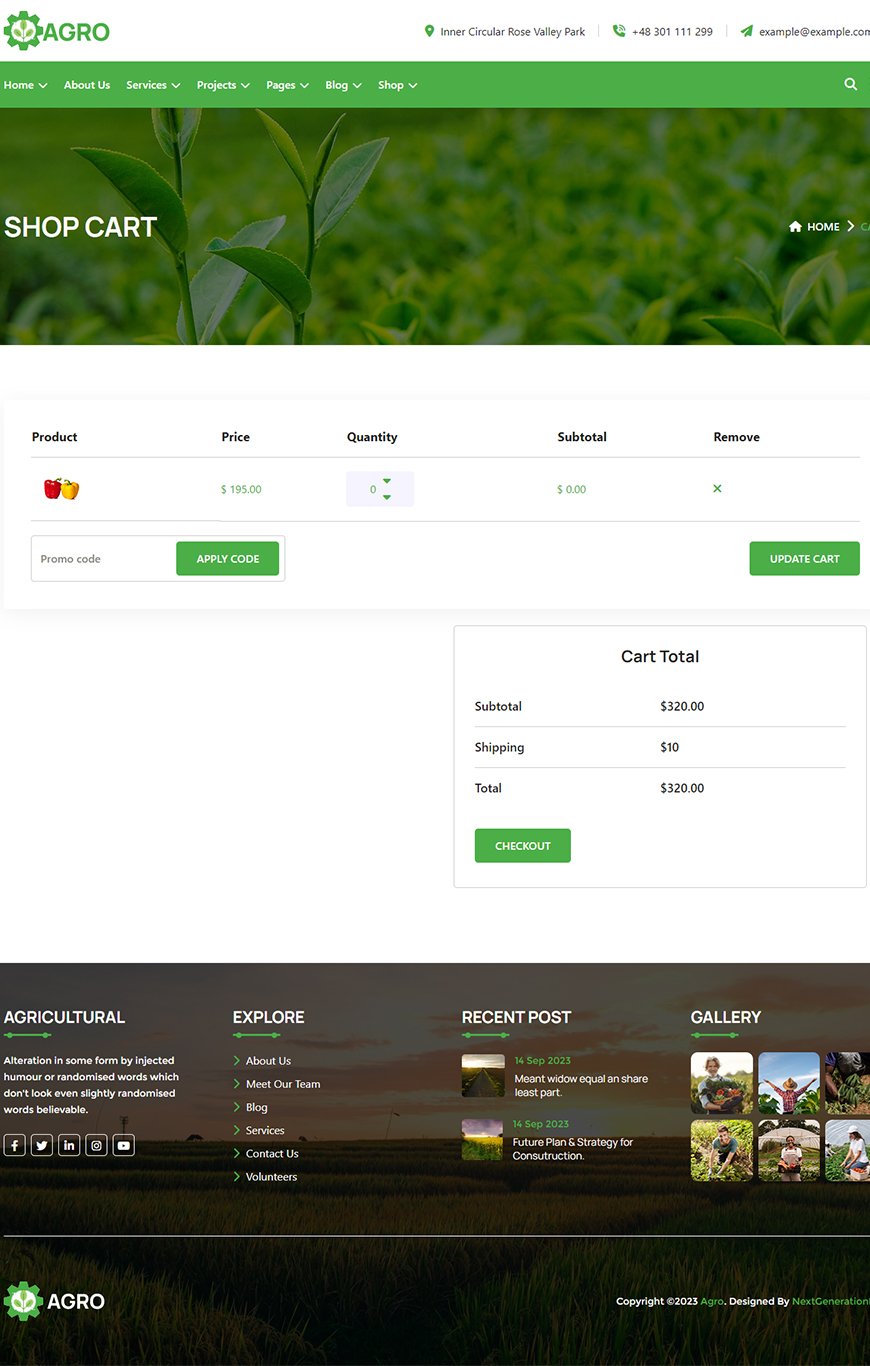Decrease quantity with the down arrow
870x1366 pixels.
(387, 497)
